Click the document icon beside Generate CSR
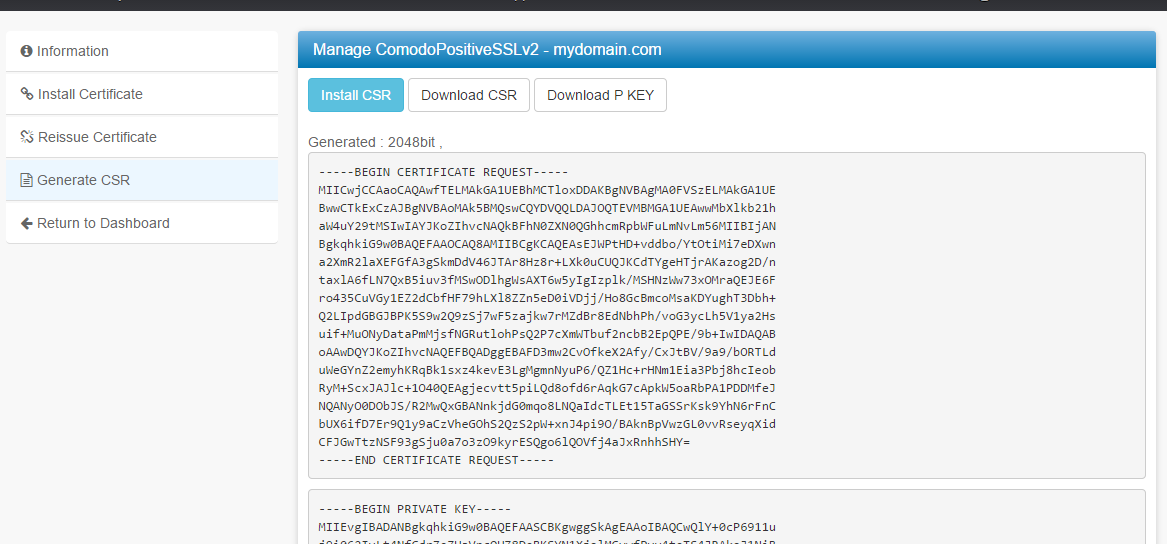The image size is (1167, 544). pyautogui.click(x=27, y=180)
